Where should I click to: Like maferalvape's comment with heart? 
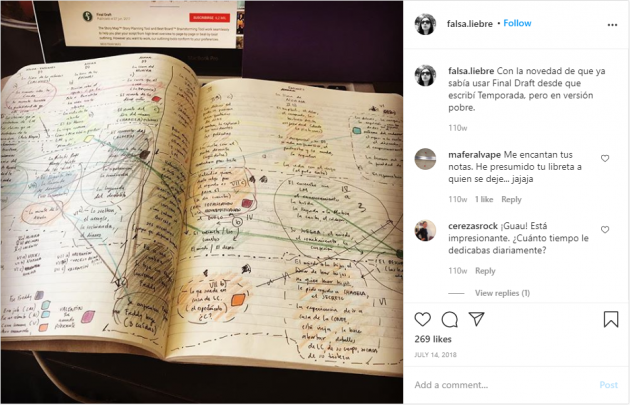pyautogui.click(x=605, y=158)
